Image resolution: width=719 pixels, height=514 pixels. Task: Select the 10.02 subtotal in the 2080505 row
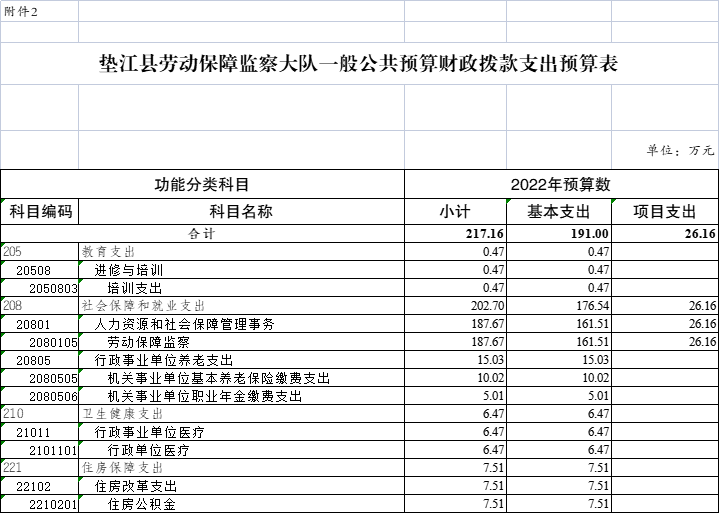pos(455,377)
